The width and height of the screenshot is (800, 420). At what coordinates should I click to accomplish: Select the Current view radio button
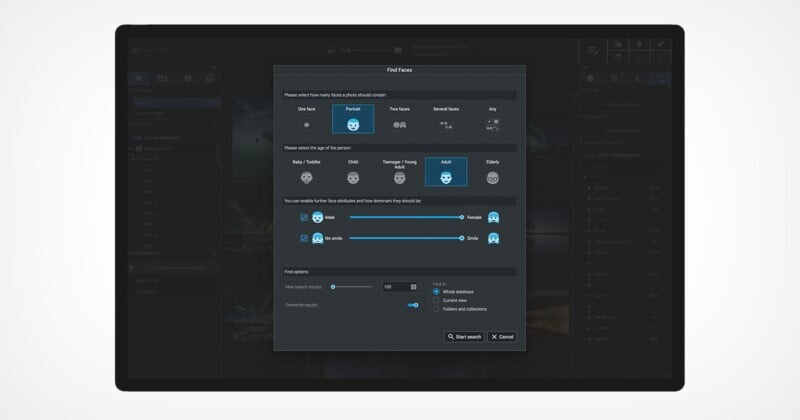[436, 300]
